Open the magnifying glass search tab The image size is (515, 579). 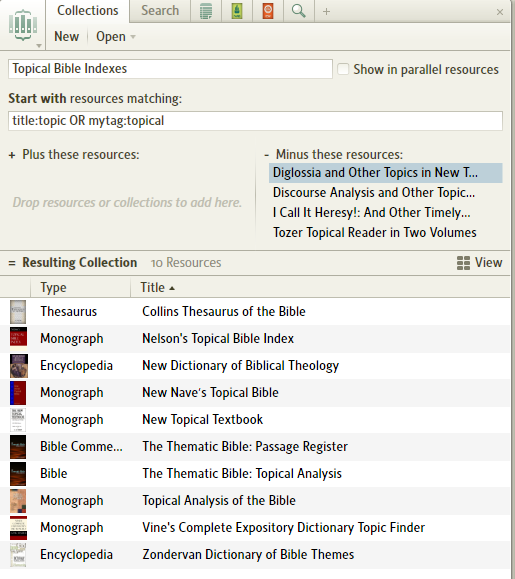(299, 11)
